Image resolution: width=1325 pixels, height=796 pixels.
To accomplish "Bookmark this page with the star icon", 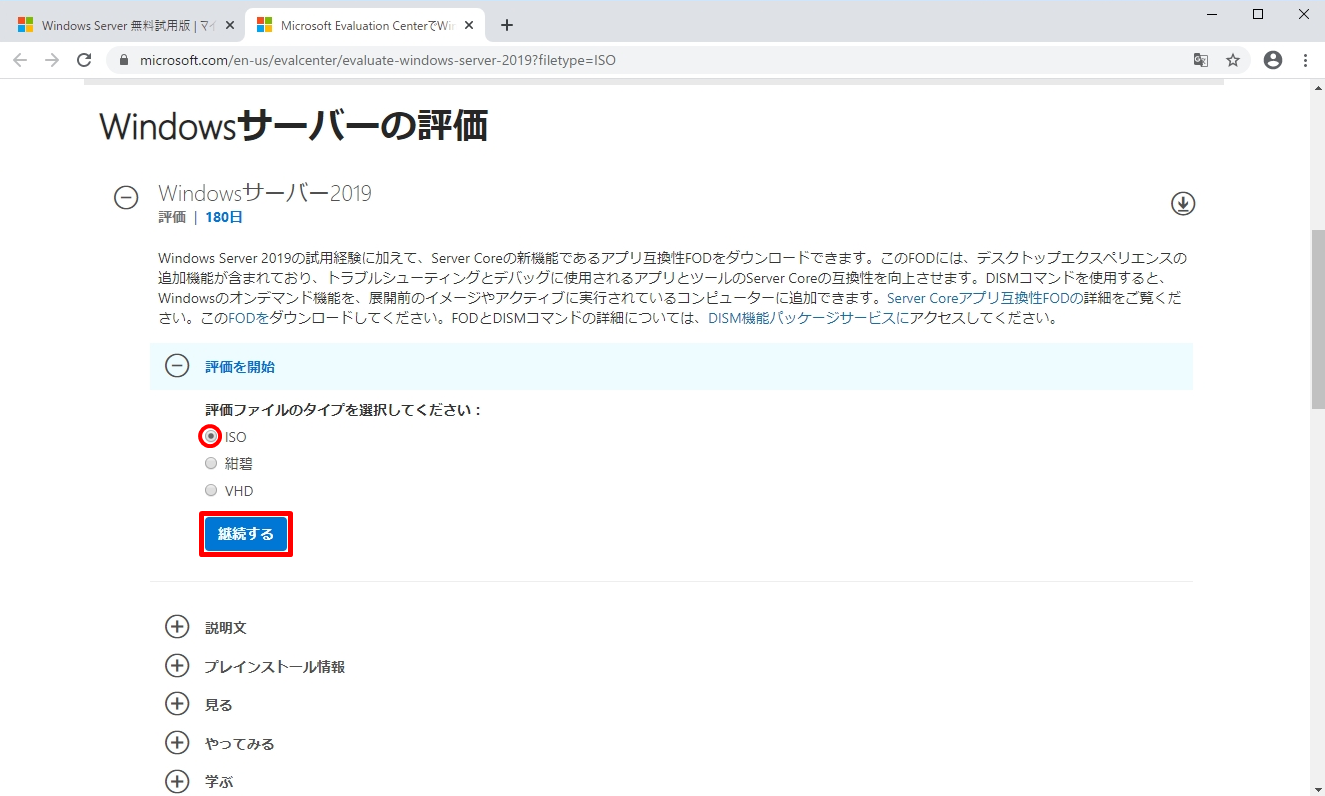I will pyautogui.click(x=1233, y=60).
